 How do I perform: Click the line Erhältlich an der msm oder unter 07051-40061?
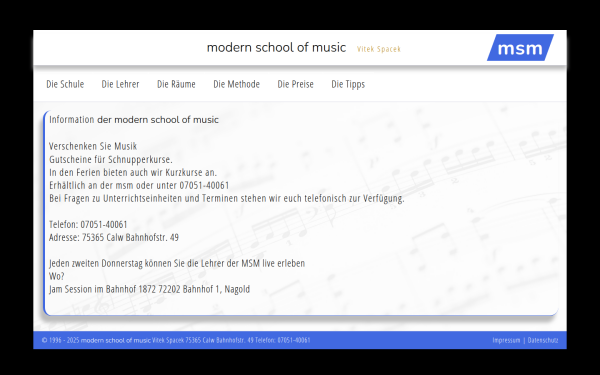coord(139,185)
